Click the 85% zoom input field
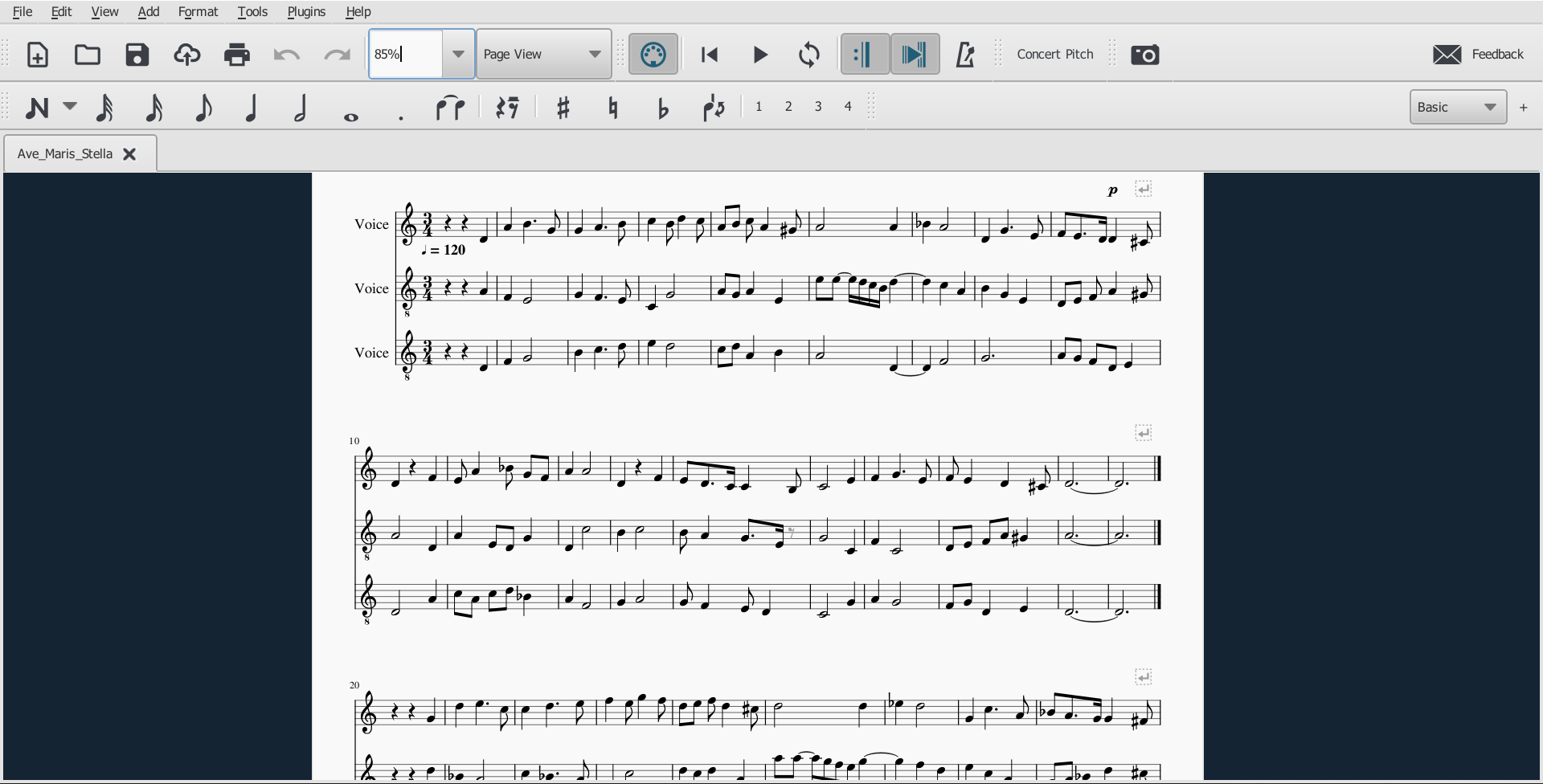 (406, 54)
